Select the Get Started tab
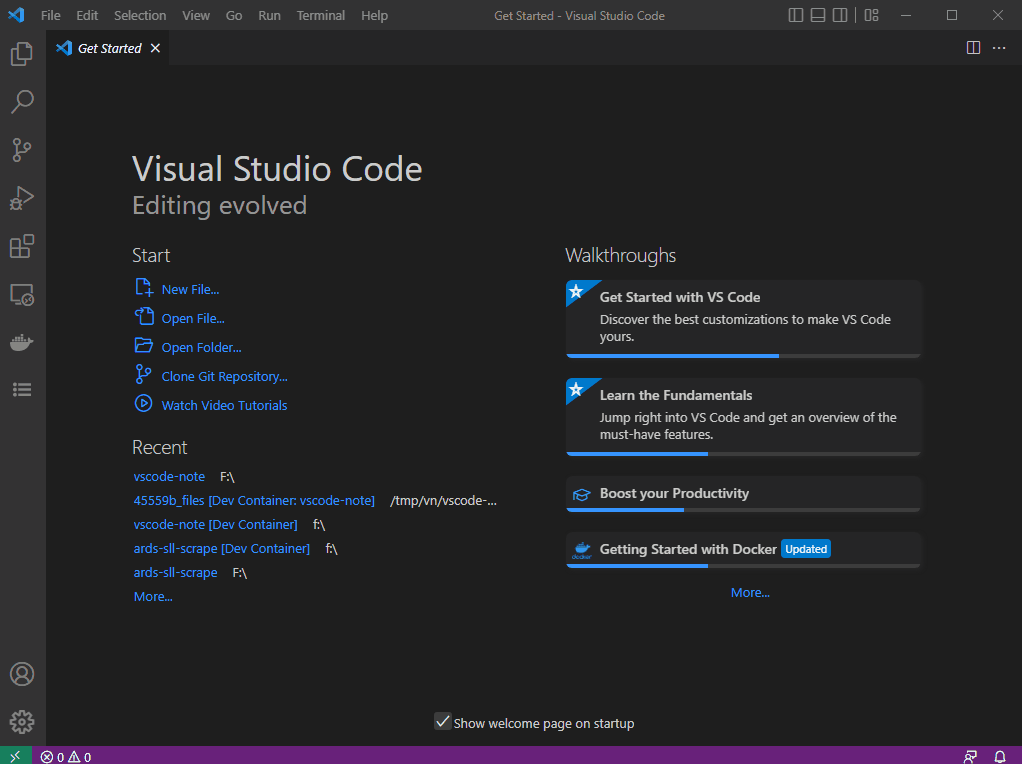1022x764 pixels. click(108, 48)
